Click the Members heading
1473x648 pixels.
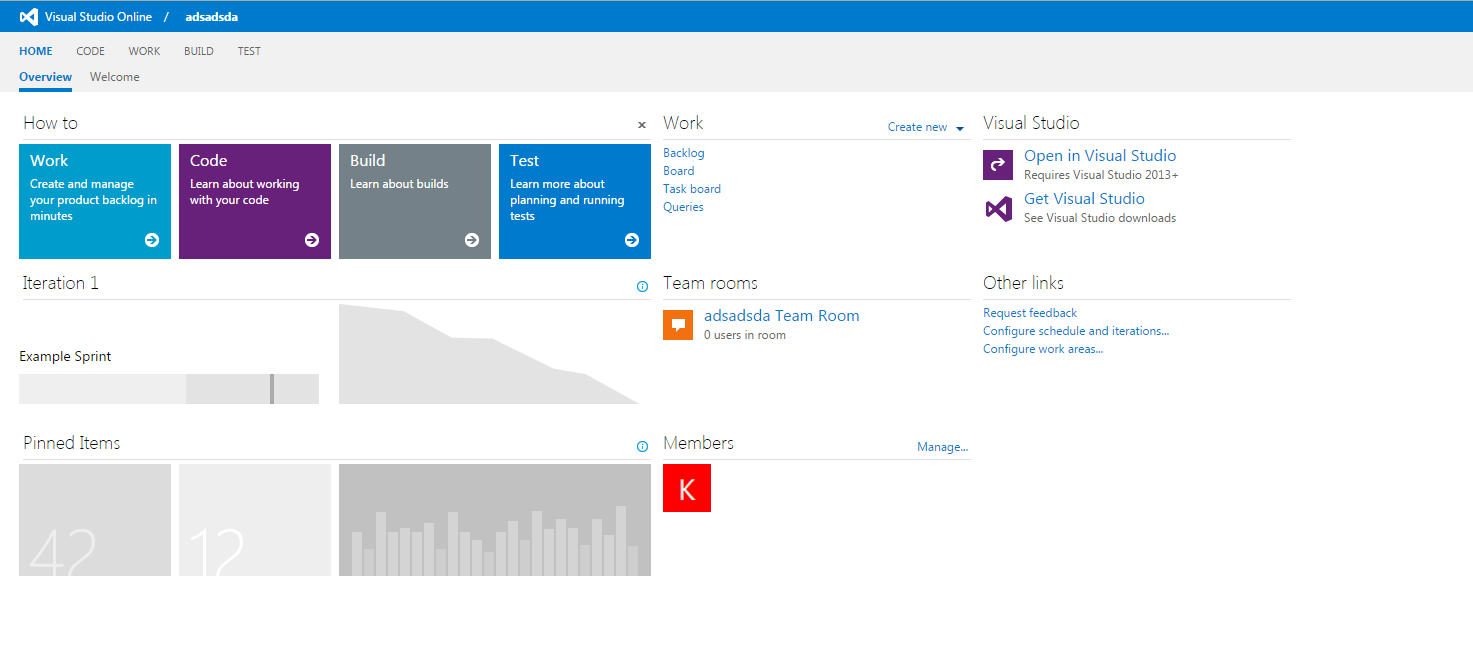(x=698, y=443)
